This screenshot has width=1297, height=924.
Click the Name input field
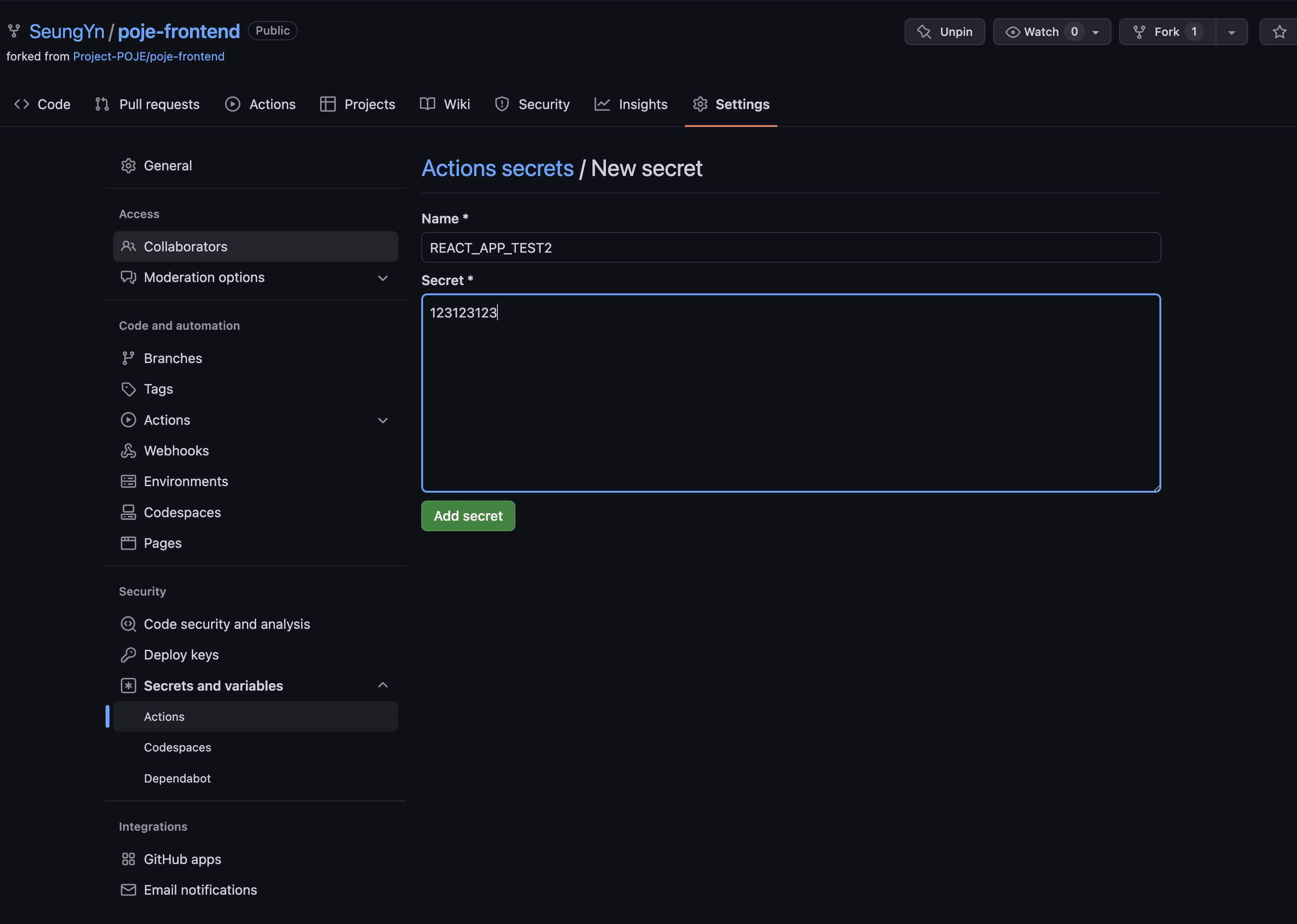point(791,247)
